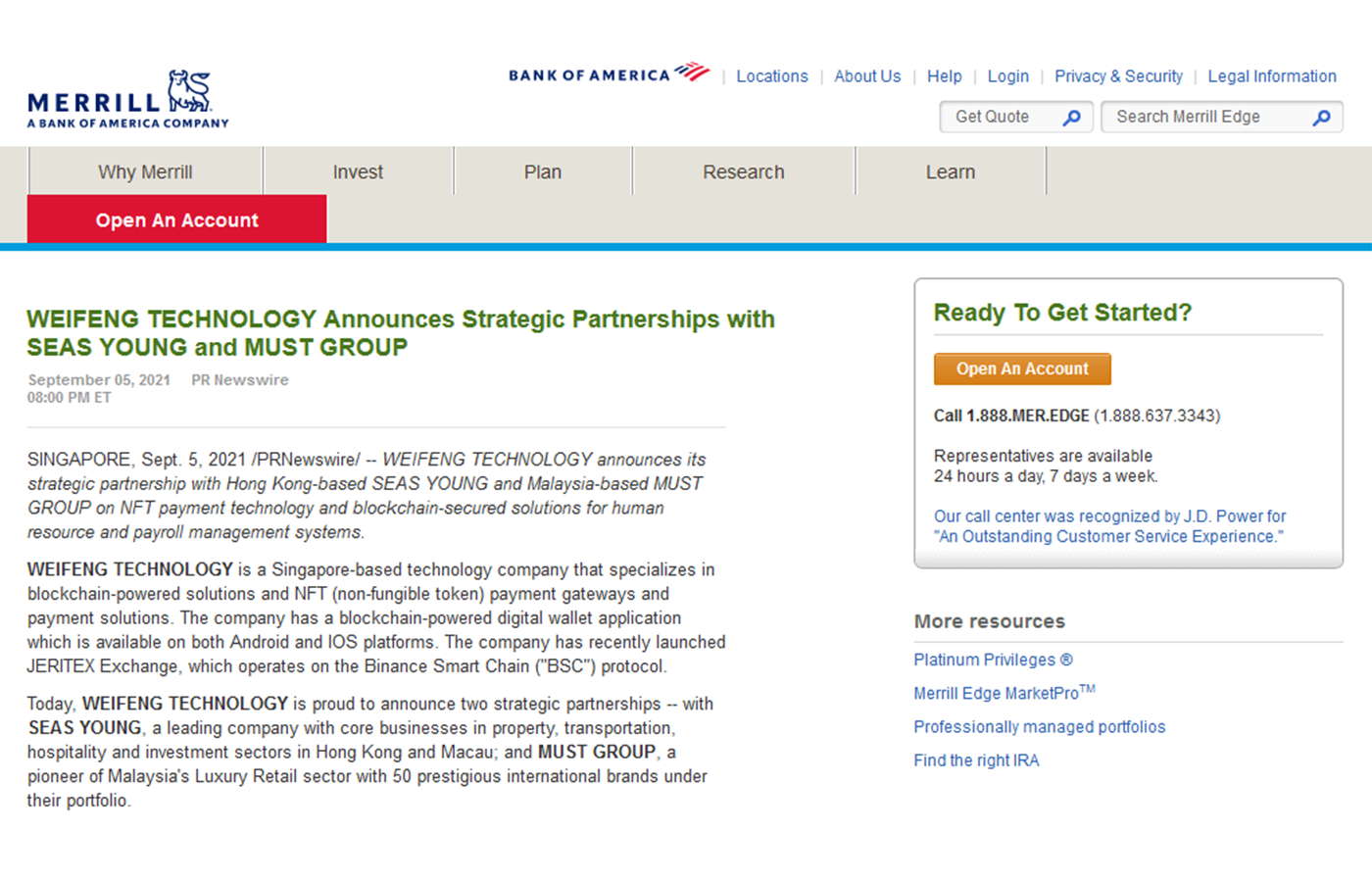
Task: Click the WEIFENG TECHNOLOGY article headline
Action: (x=401, y=333)
